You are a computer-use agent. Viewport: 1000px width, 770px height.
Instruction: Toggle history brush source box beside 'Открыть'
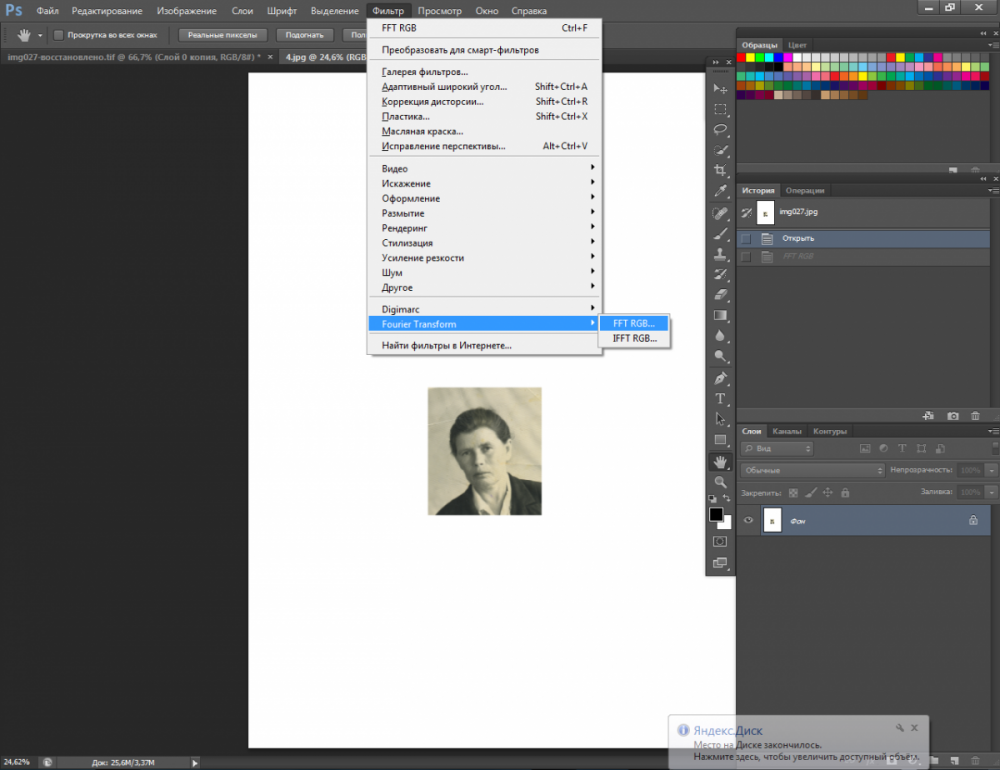pyautogui.click(x=746, y=238)
